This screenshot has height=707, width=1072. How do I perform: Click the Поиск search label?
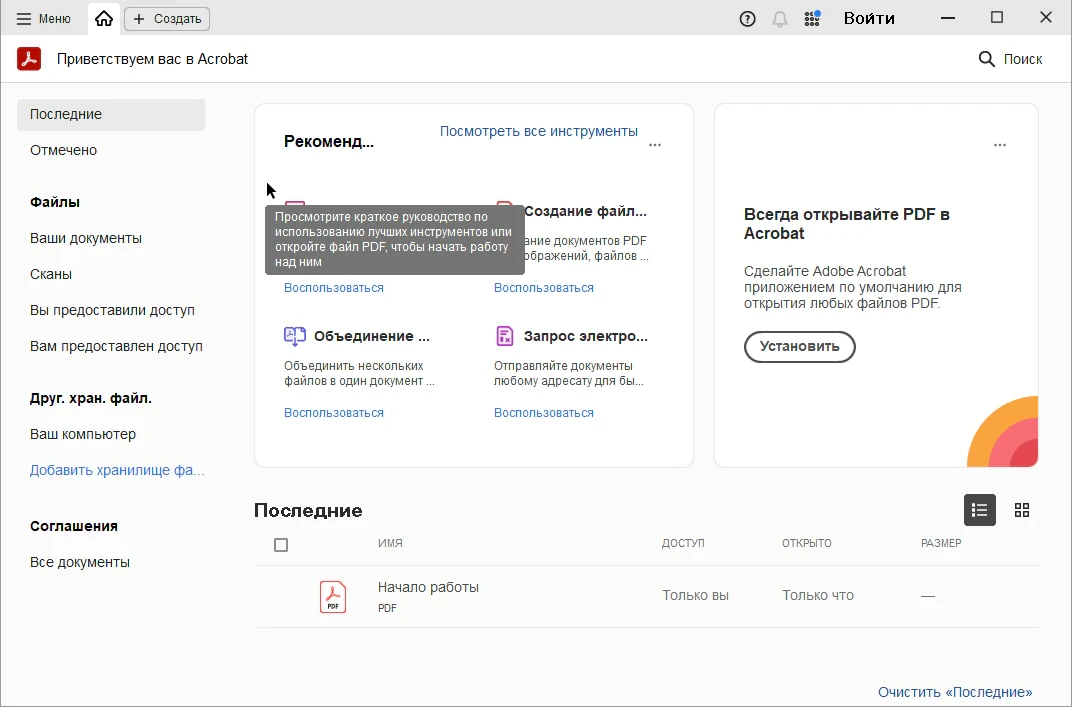click(x=1023, y=59)
